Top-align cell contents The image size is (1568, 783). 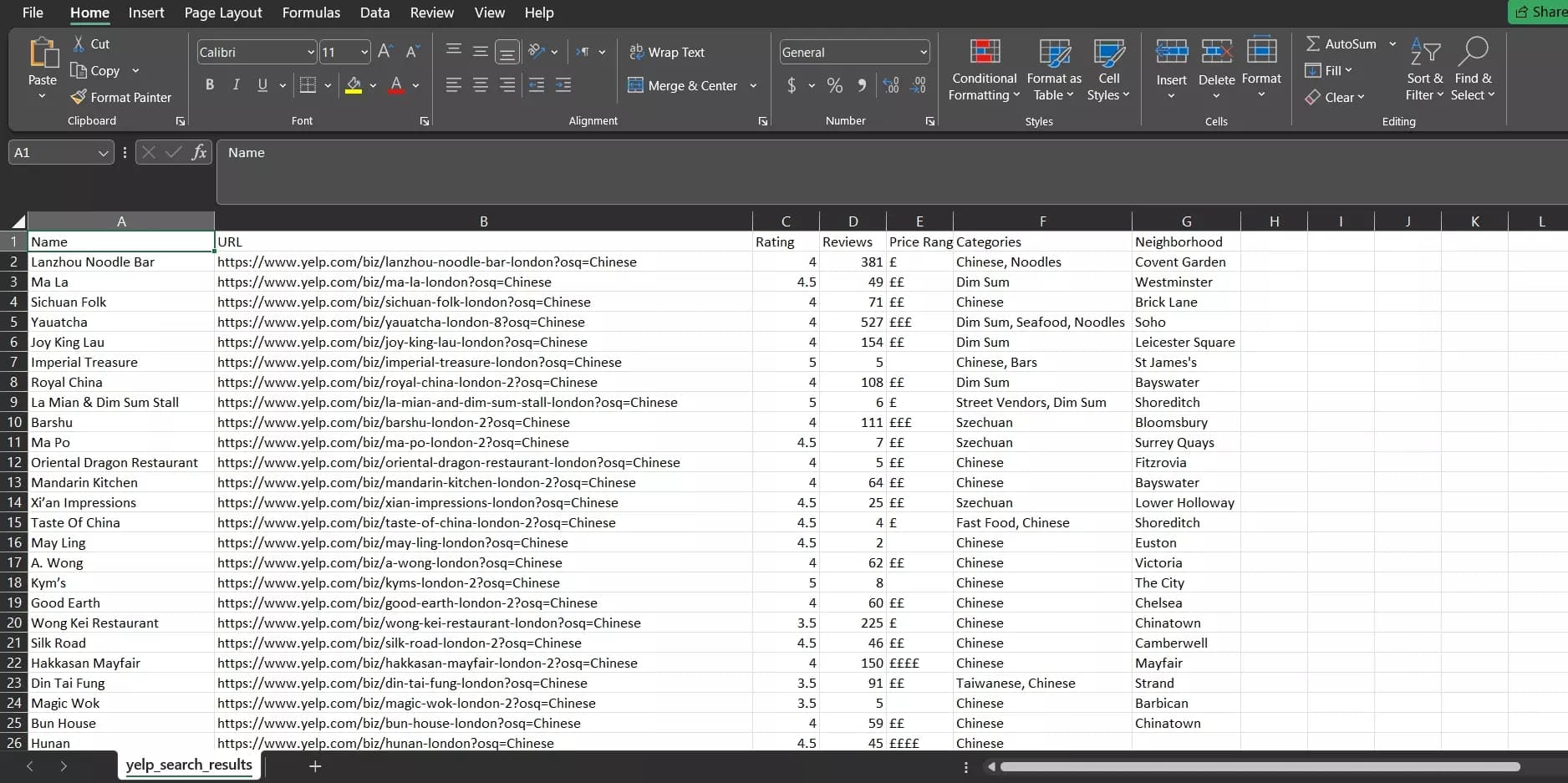coord(454,51)
